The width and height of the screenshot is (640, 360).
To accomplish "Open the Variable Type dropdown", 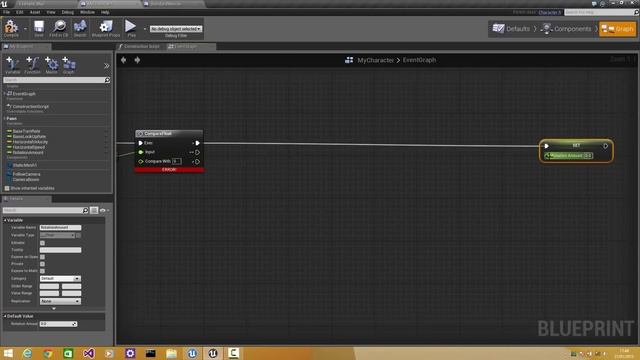I will tap(58, 235).
